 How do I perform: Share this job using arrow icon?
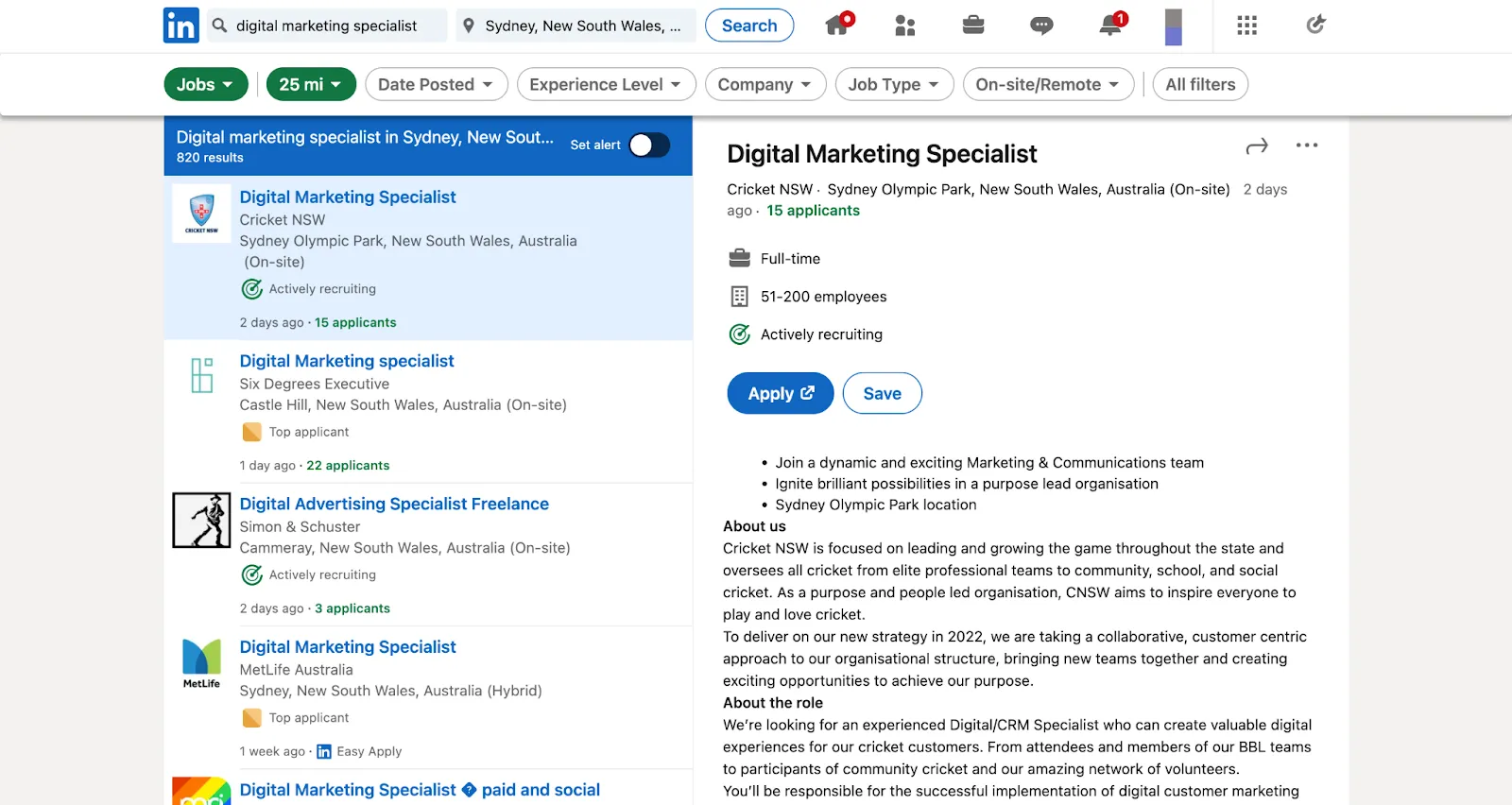pos(1257,146)
